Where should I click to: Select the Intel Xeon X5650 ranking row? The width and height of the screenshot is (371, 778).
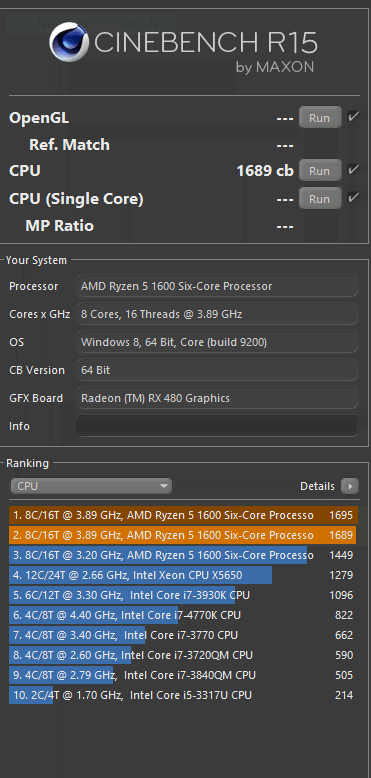(x=183, y=575)
